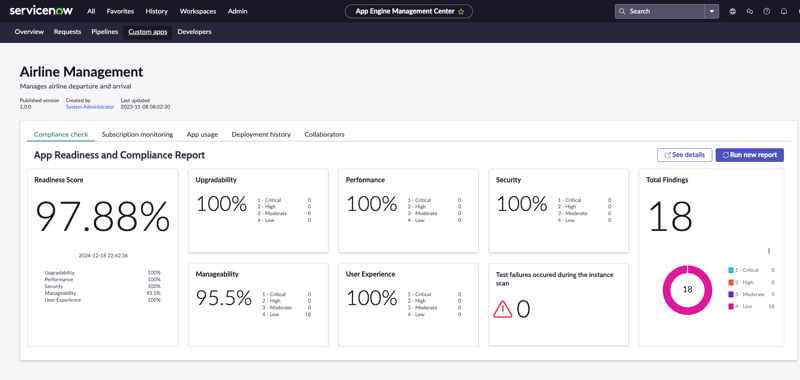Click the Manageability 95.5% score

pos(224,298)
